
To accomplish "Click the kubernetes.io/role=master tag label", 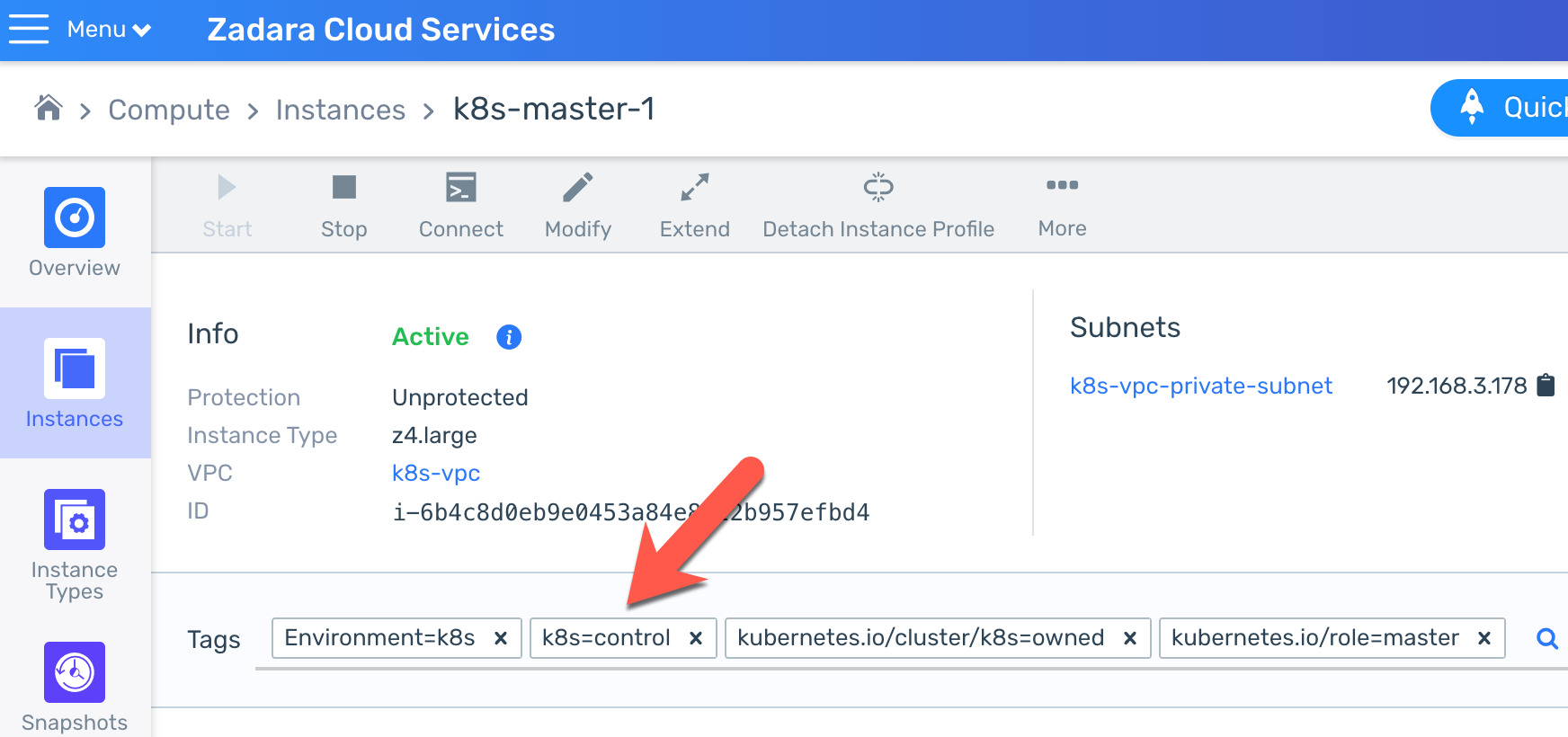I will coord(1314,637).
